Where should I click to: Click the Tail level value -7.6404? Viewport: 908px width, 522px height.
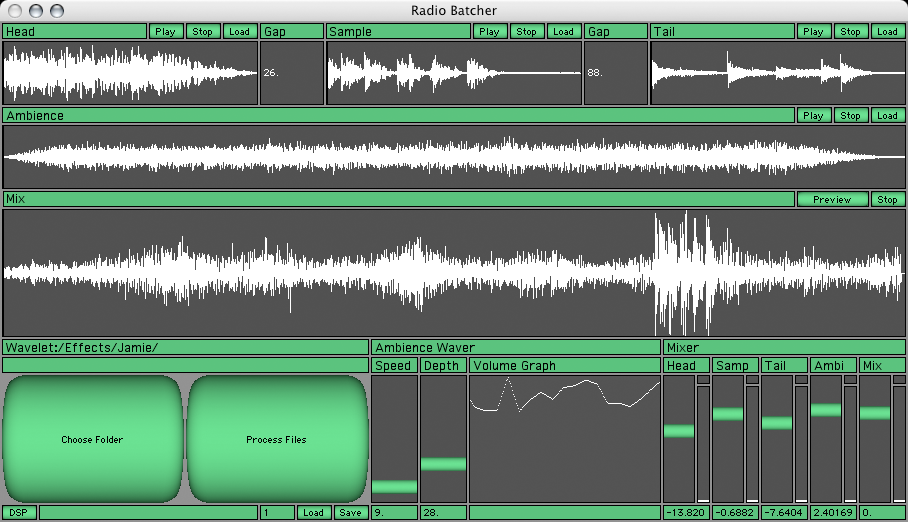[784, 512]
